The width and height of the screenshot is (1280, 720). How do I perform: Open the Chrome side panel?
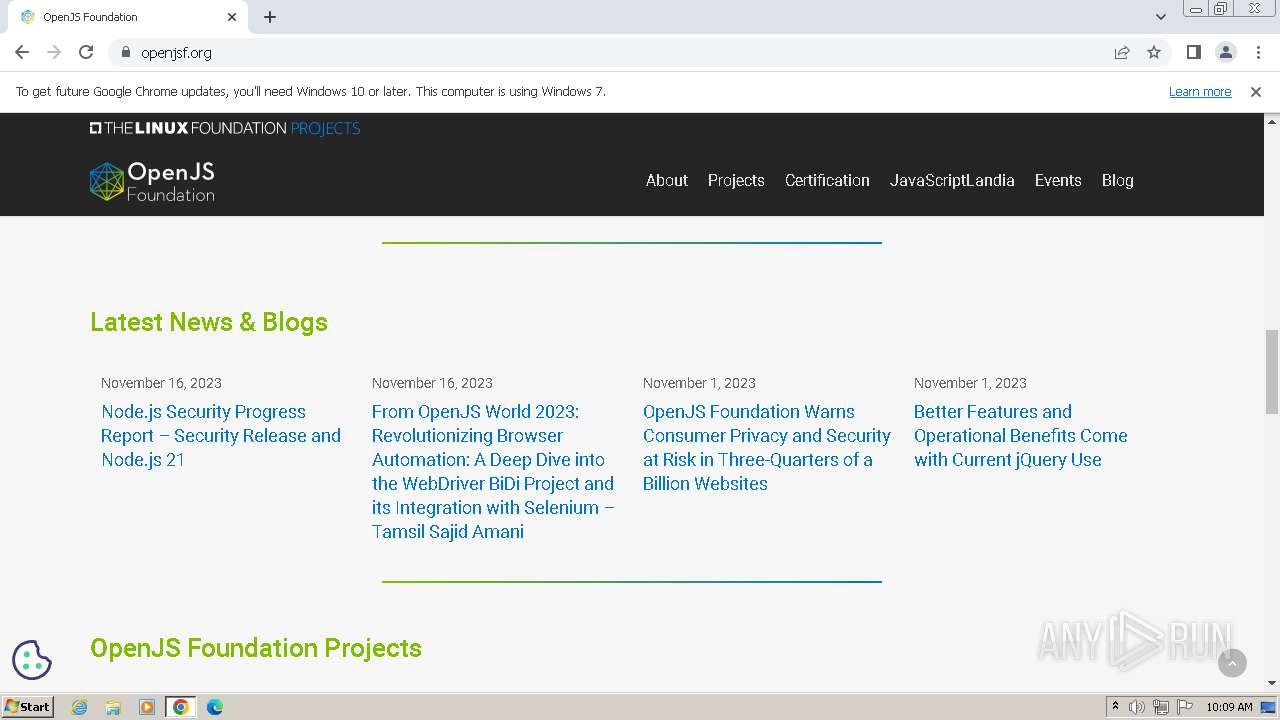click(1194, 52)
